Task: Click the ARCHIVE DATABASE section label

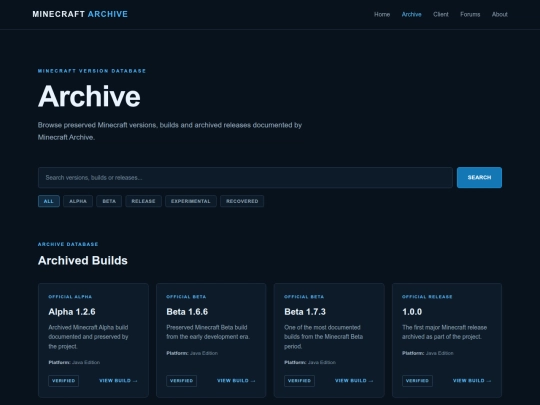Action: click(x=68, y=244)
